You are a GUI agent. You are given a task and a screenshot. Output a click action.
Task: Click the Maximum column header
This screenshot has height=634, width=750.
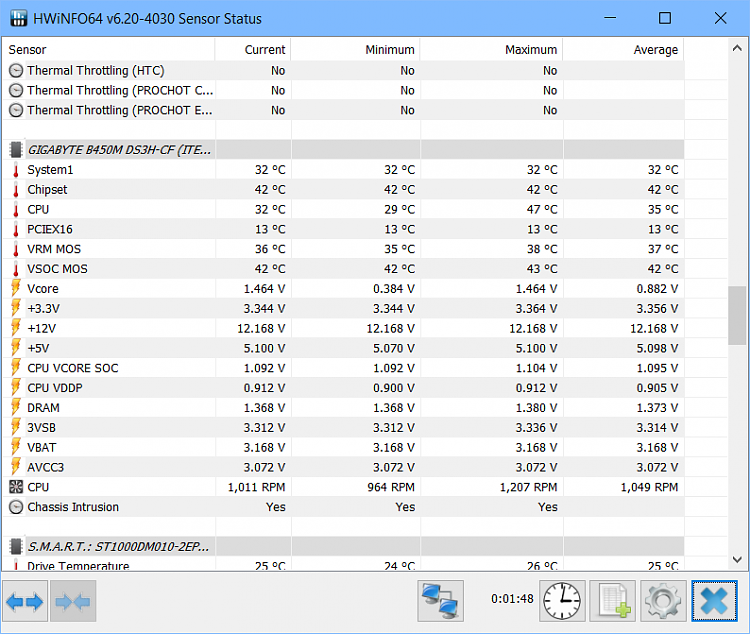click(491, 50)
